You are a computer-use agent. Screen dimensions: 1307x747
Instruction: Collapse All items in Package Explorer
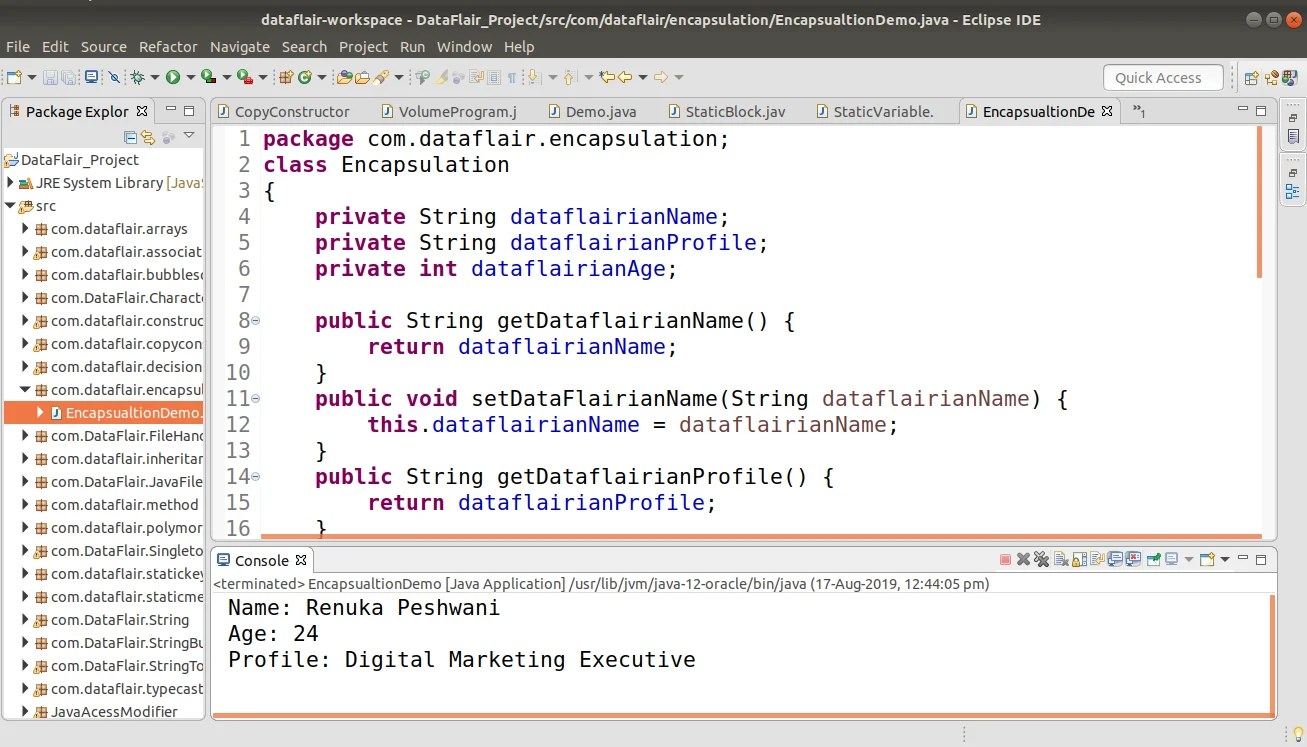pyautogui.click(x=130, y=137)
